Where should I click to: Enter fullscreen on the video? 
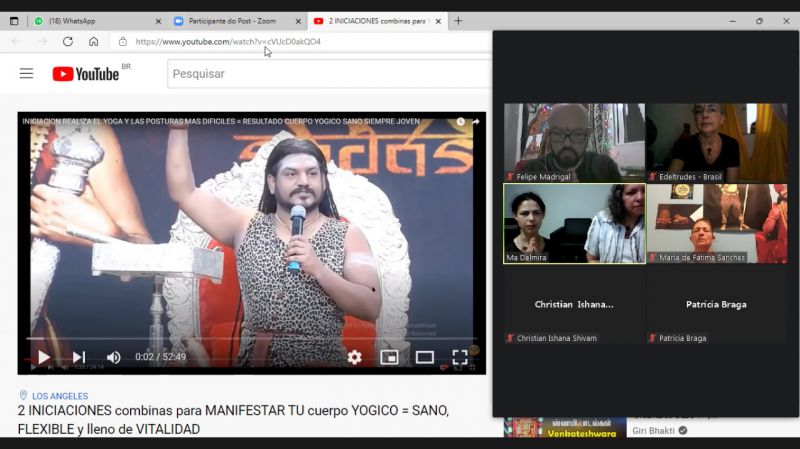coord(460,357)
